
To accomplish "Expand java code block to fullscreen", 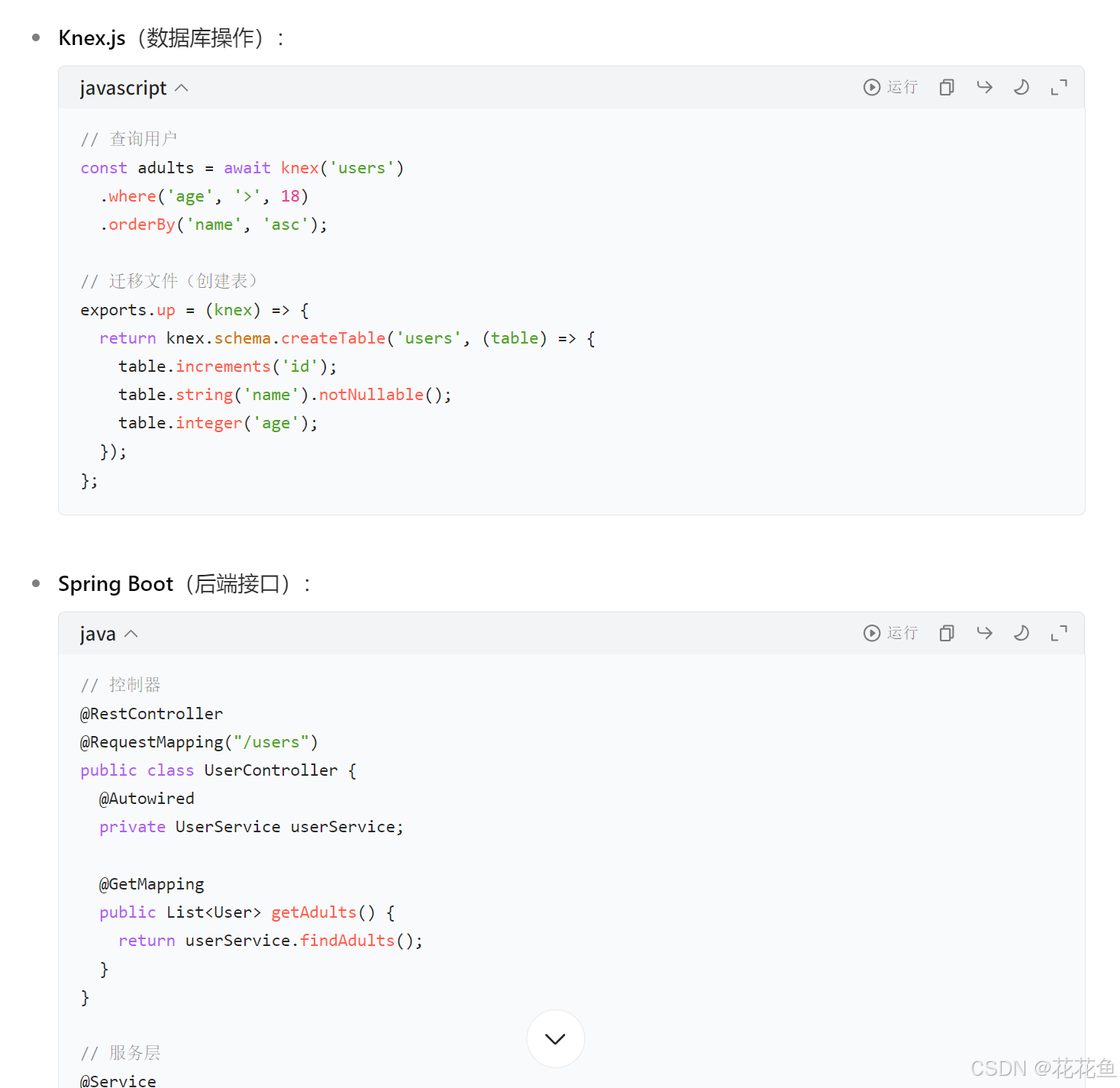I will tap(1059, 633).
